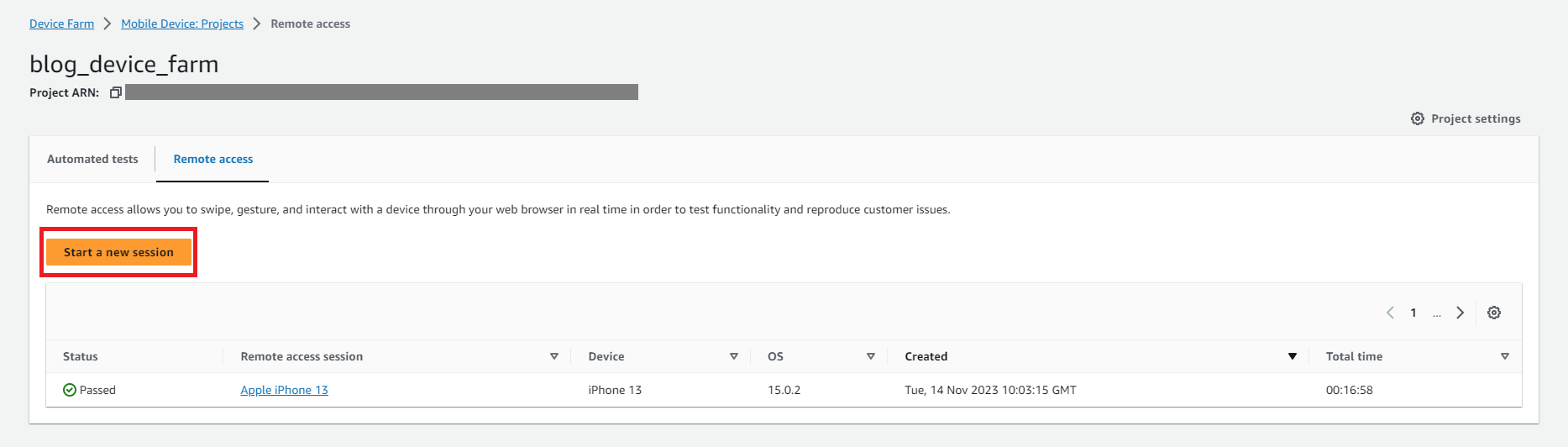Viewport: 1568px width, 447px height.
Task: Start a new session
Action: coord(118,252)
